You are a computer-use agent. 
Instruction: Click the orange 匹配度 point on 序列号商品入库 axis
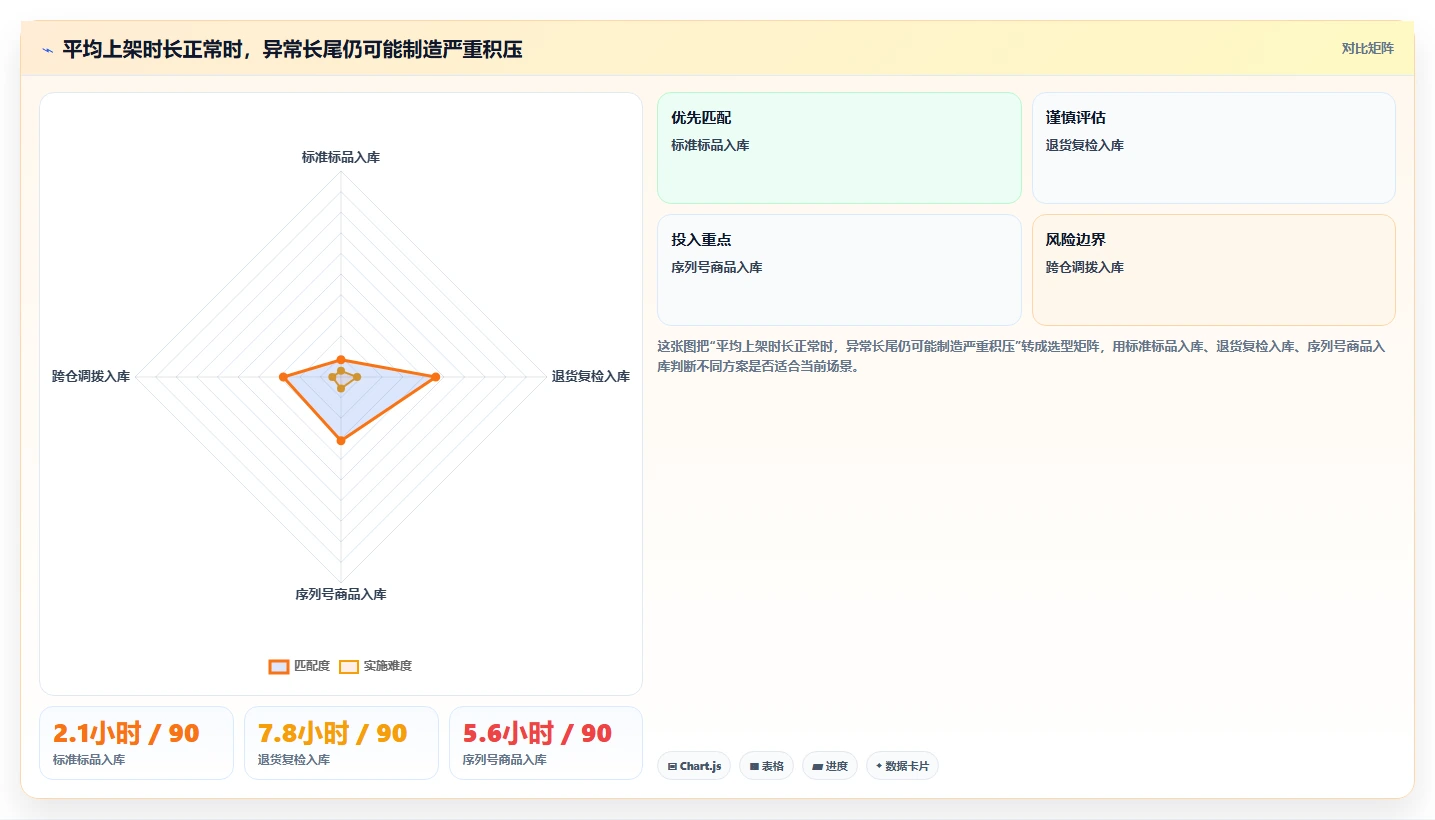pyautogui.click(x=341, y=440)
